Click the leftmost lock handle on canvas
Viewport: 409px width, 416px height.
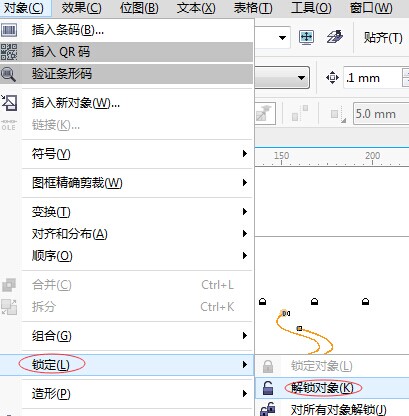pyautogui.click(x=263, y=302)
